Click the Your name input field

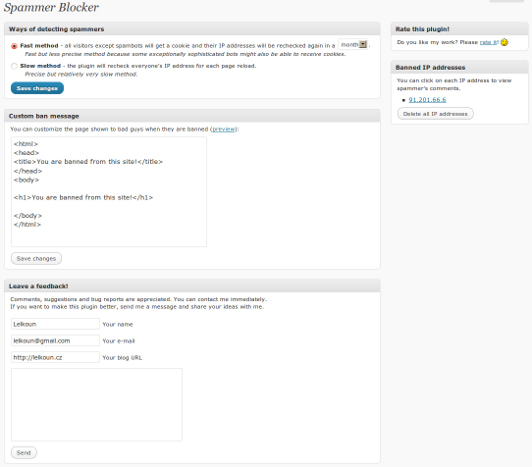55,324
